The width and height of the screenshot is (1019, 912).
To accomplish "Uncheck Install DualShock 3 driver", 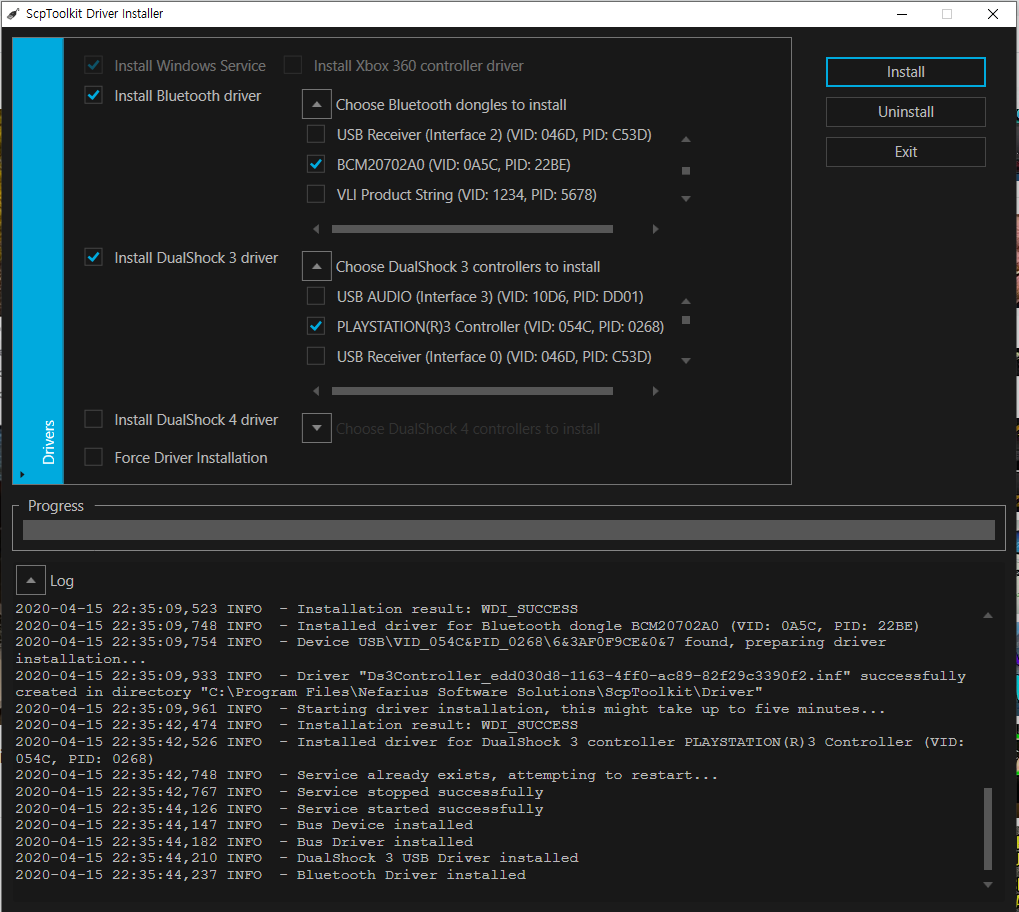I will tap(94, 257).
